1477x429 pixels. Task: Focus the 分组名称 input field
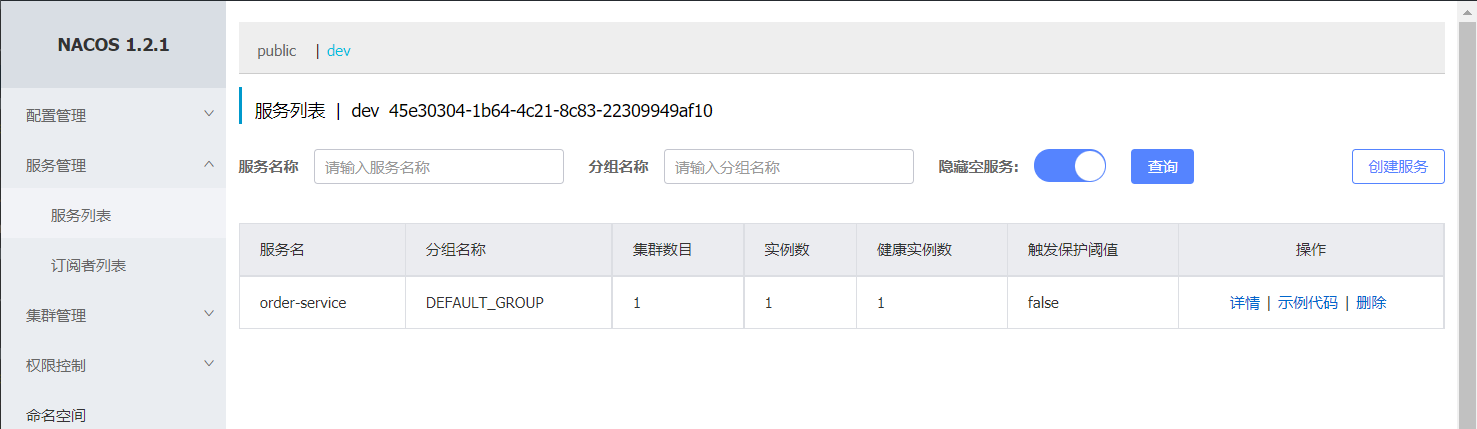tap(789, 167)
